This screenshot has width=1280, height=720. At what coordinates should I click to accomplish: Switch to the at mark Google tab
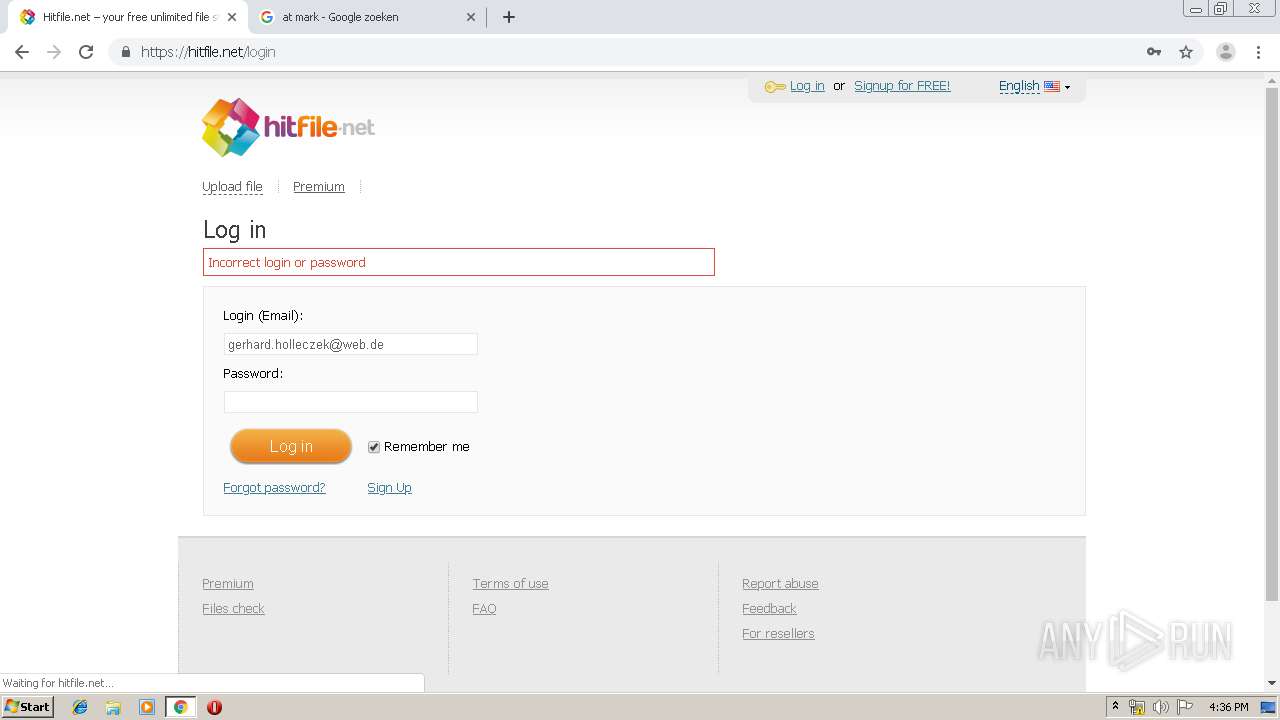pos(368,17)
